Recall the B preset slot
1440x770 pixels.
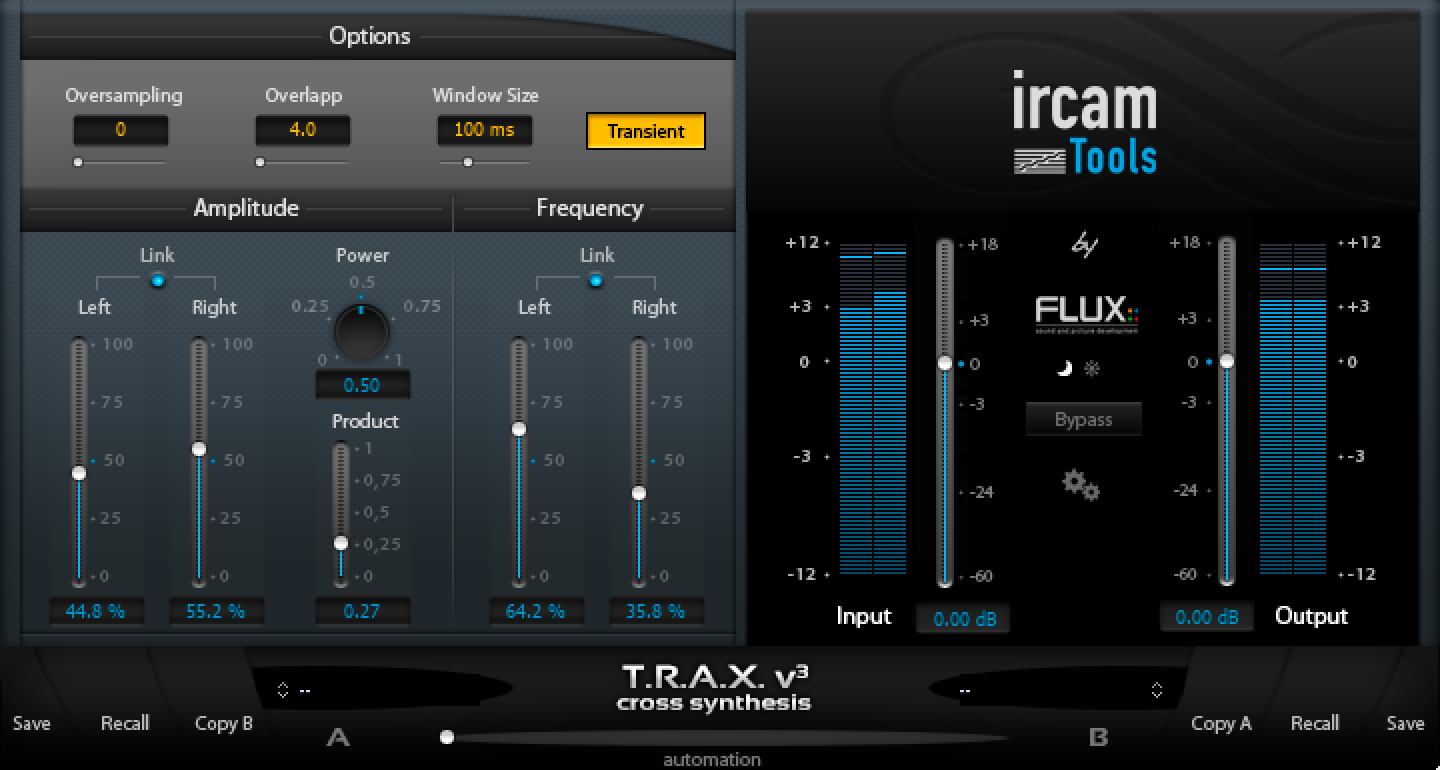coord(1315,723)
